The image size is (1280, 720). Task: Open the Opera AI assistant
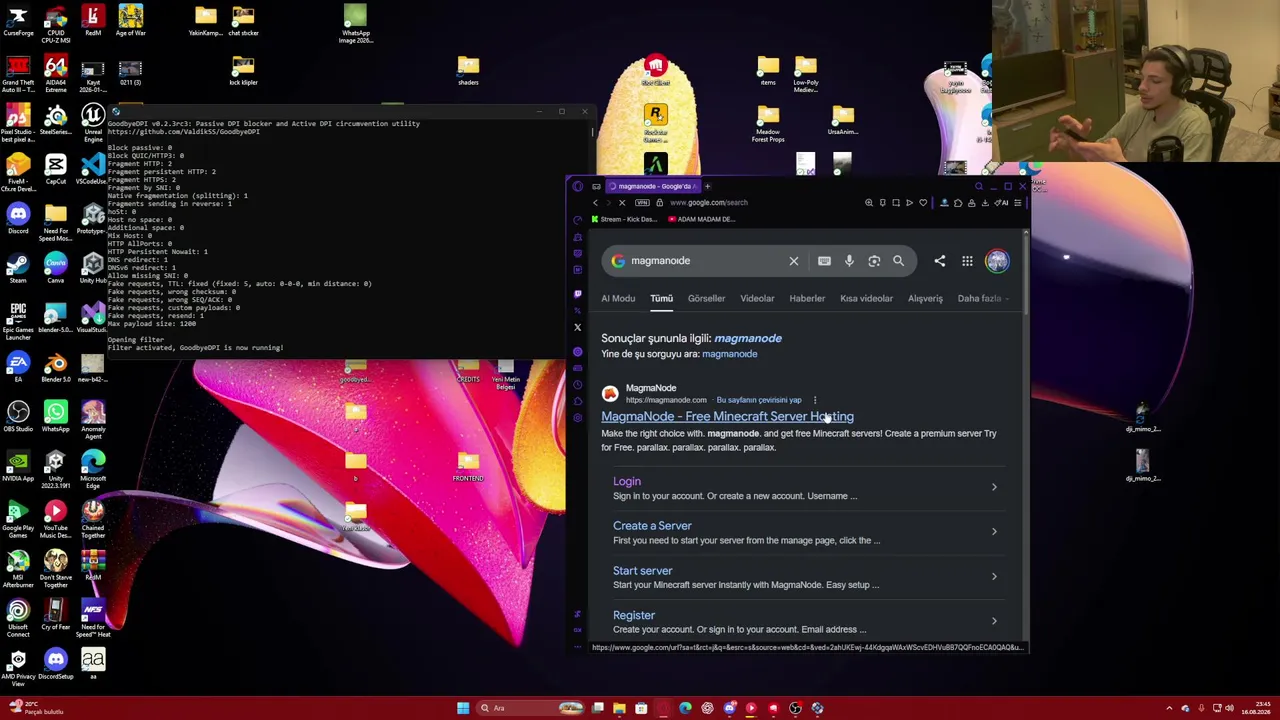(x=1003, y=203)
